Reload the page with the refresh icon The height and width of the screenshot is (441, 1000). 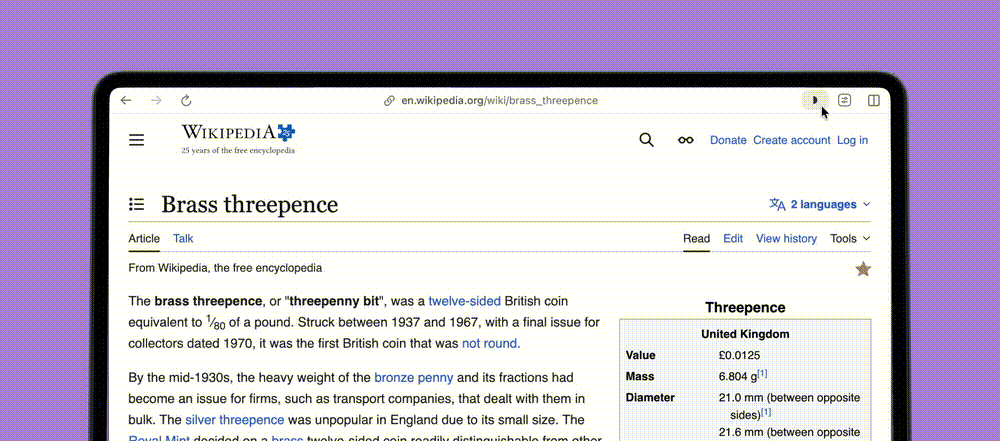click(186, 100)
